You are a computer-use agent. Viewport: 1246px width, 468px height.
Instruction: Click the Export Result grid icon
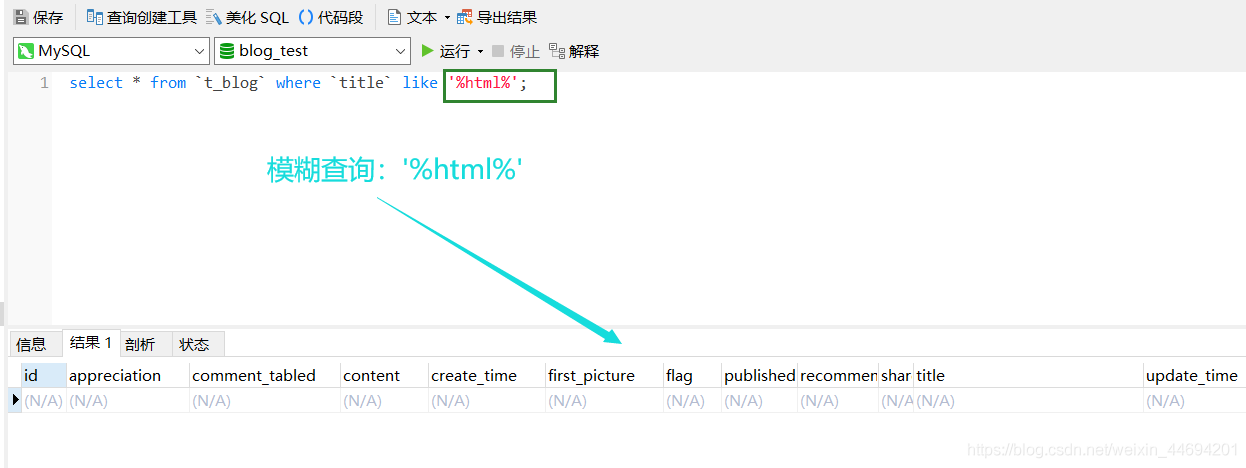(465, 17)
